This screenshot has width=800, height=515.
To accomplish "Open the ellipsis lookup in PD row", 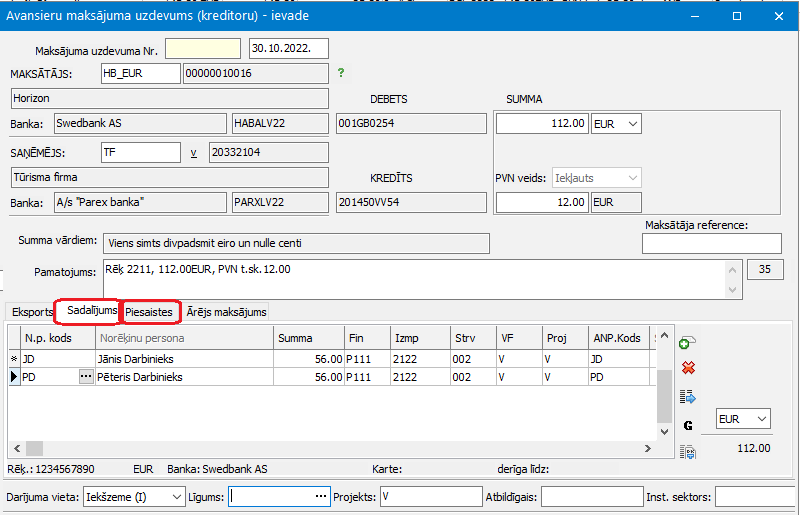I will tap(86, 377).
